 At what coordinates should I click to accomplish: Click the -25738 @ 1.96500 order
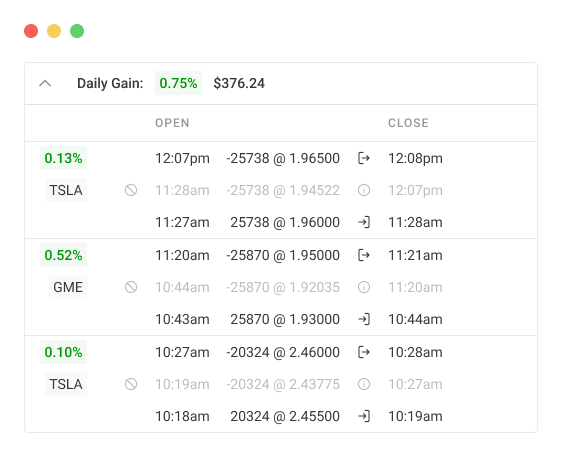283,158
